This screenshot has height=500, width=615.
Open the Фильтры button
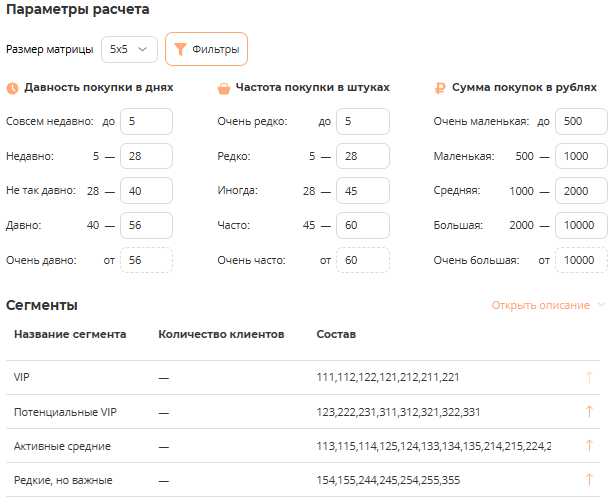click(x=207, y=49)
